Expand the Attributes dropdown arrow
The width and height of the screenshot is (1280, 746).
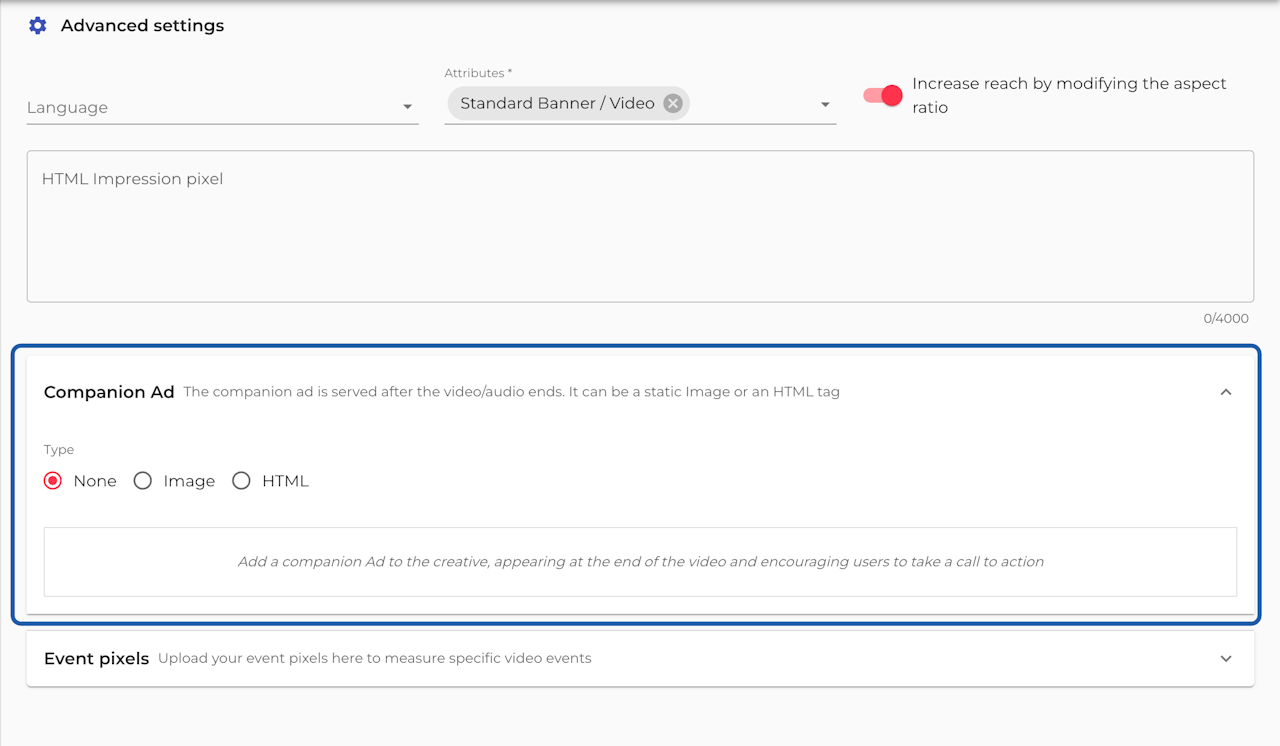point(825,105)
